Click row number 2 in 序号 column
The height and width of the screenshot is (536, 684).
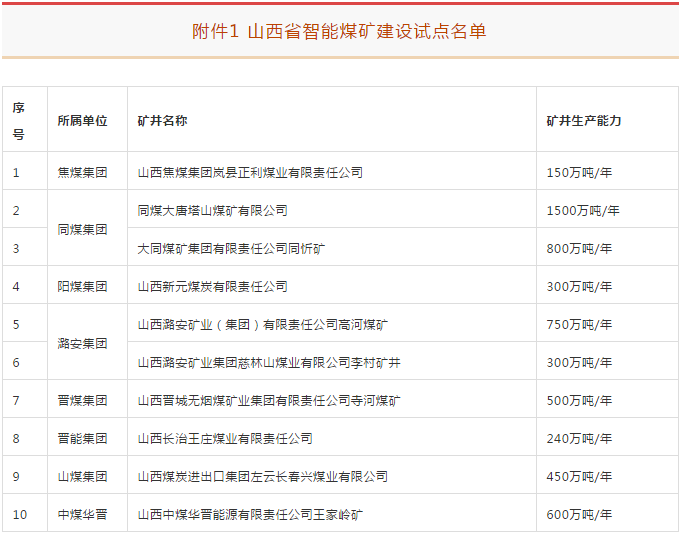16,211
